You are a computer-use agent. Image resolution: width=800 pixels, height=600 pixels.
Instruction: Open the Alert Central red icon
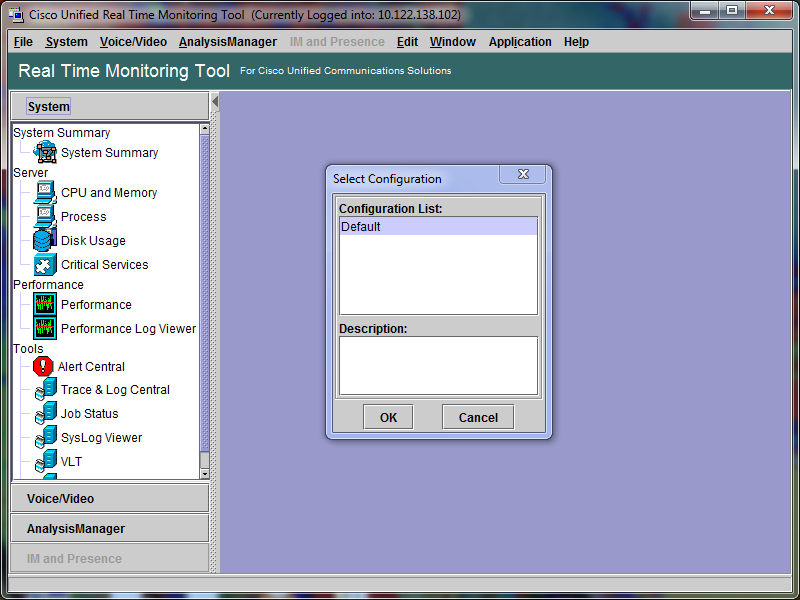click(x=43, y=366)
